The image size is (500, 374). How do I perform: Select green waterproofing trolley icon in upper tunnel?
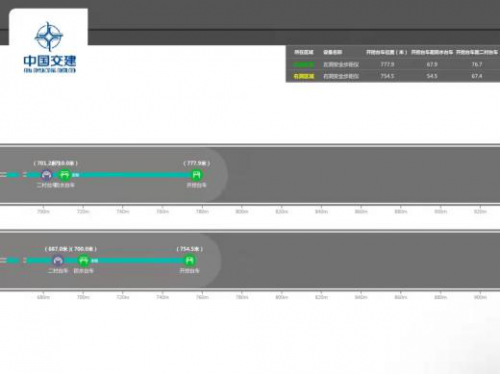(x=64, y=175)
